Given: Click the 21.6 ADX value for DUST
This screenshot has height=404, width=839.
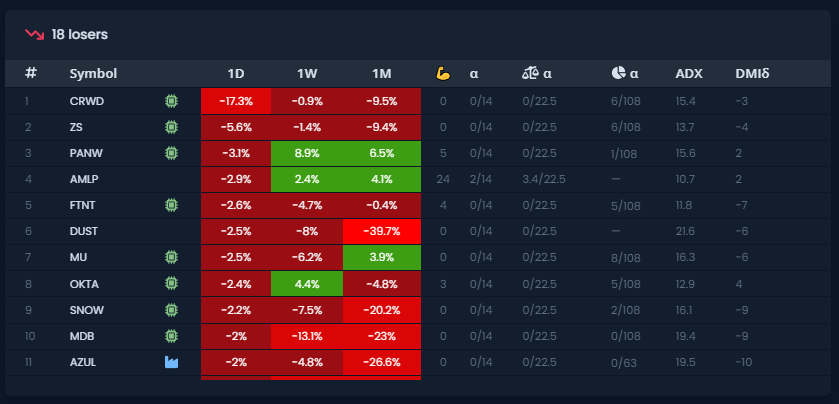Looking at the screenshot, I should 685,232.
